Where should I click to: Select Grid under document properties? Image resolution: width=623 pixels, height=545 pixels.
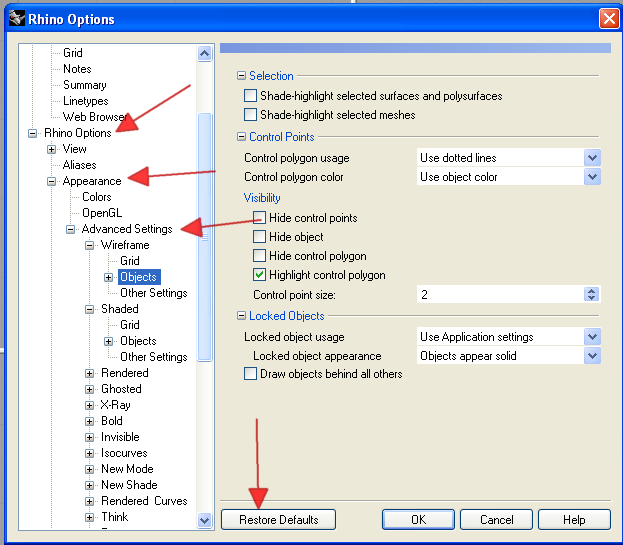[73, 53]
